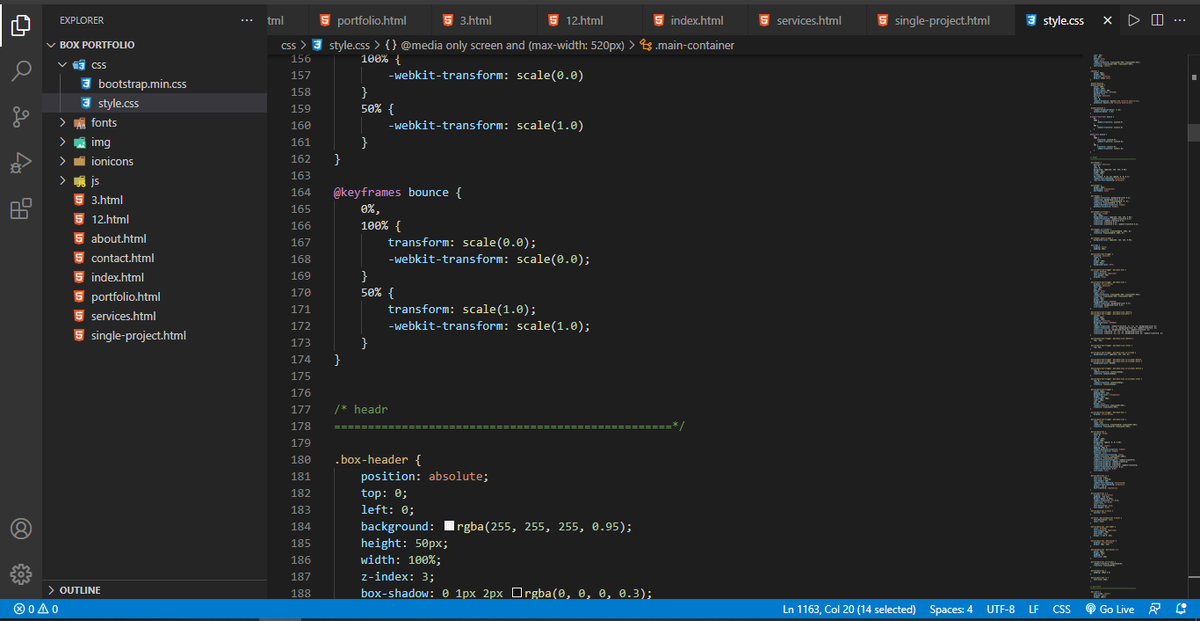Expand the ionicons folder

tap(64, 161)
